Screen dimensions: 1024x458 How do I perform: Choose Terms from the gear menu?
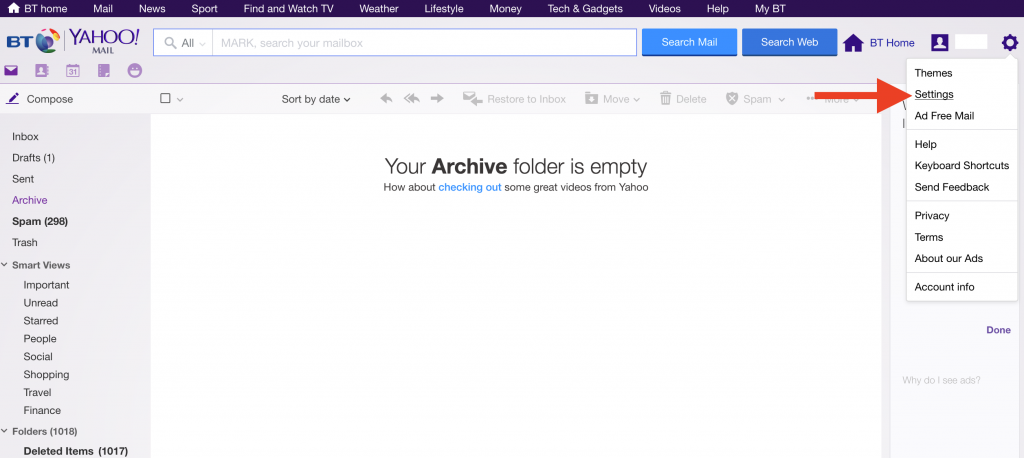[x=929, y=237]
